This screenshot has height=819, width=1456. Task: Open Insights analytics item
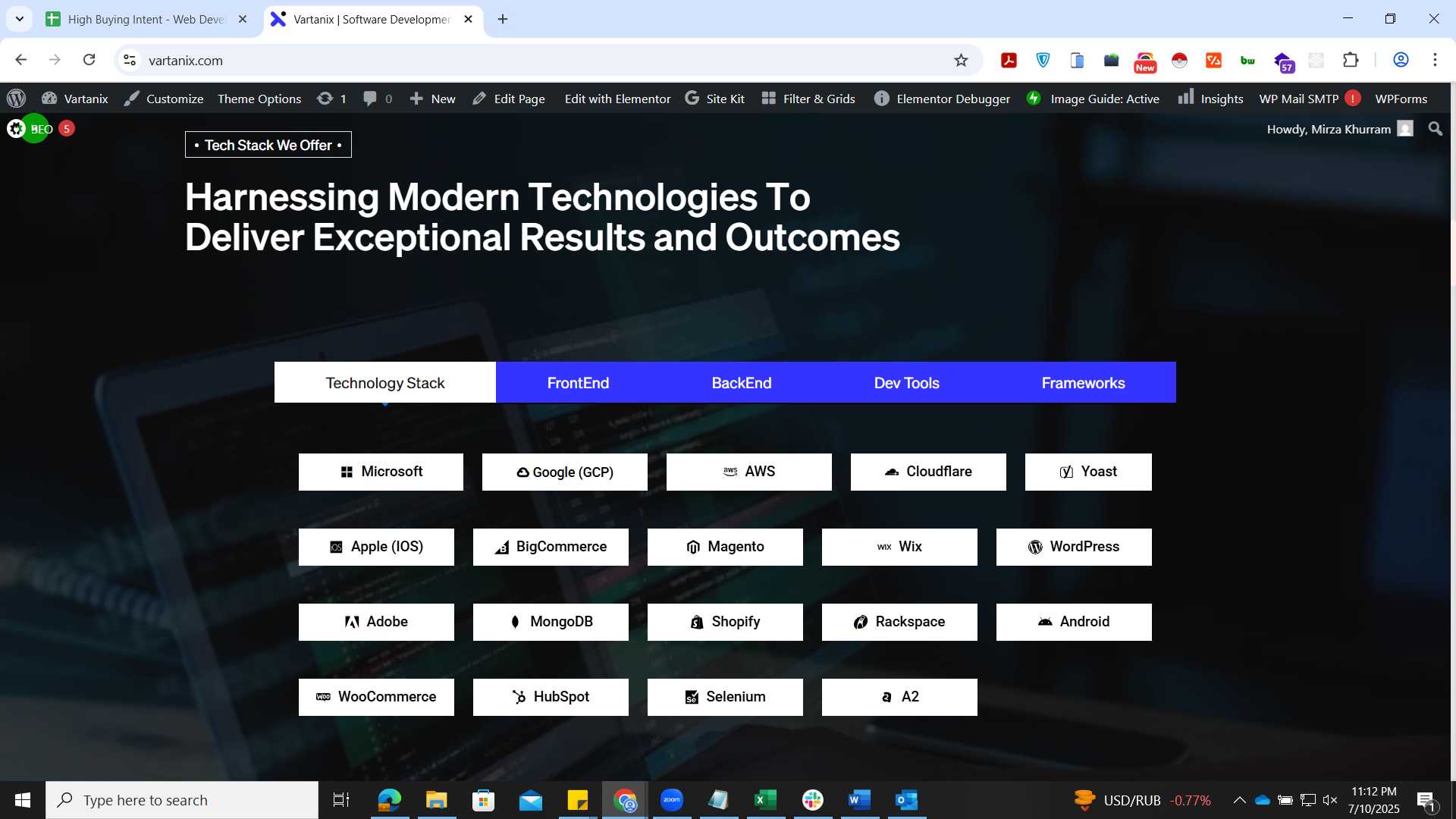[1210, 99]
